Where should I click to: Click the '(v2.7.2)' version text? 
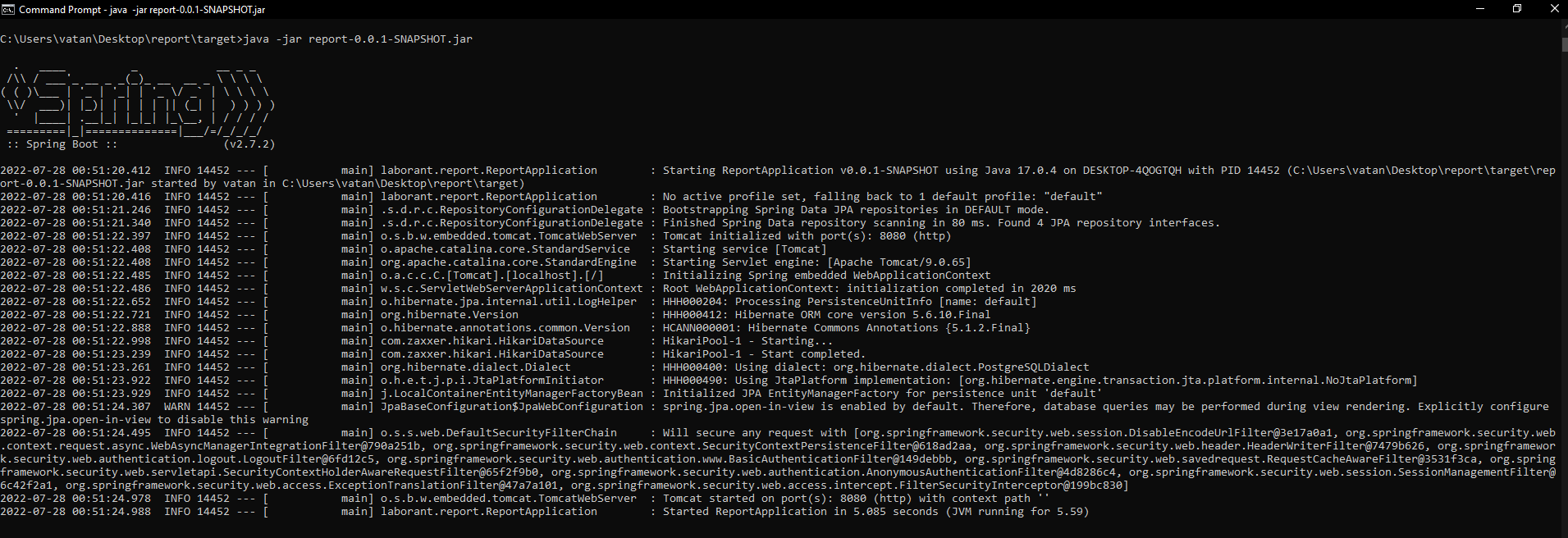[x=249, y=144]
